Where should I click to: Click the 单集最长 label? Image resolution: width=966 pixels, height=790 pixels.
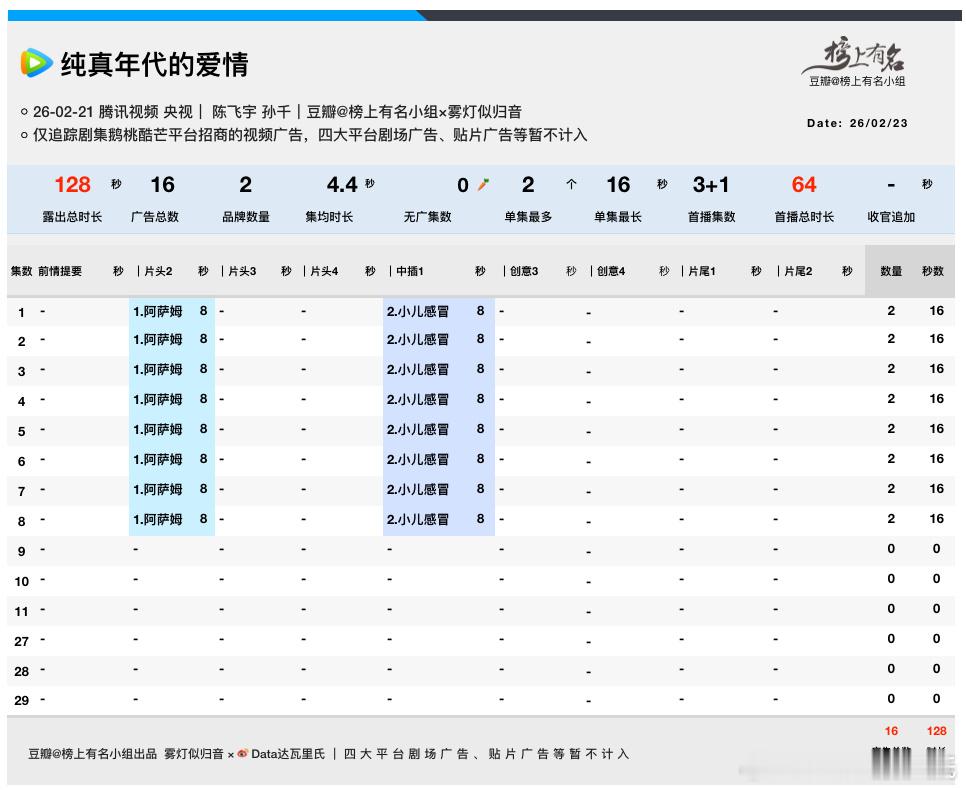tap(618, 217)
